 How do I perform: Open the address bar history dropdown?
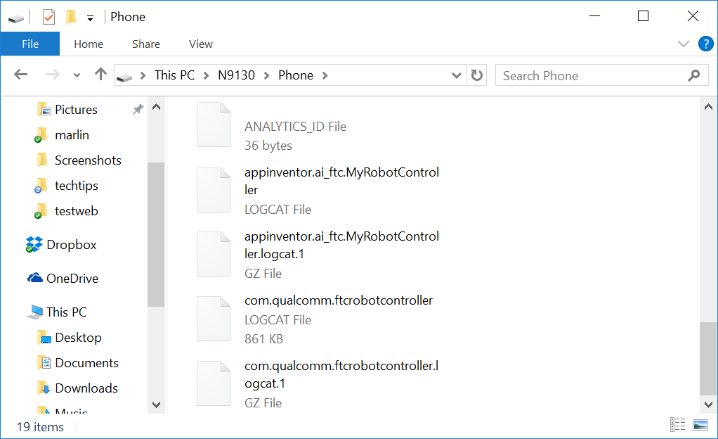click(456, 75)
